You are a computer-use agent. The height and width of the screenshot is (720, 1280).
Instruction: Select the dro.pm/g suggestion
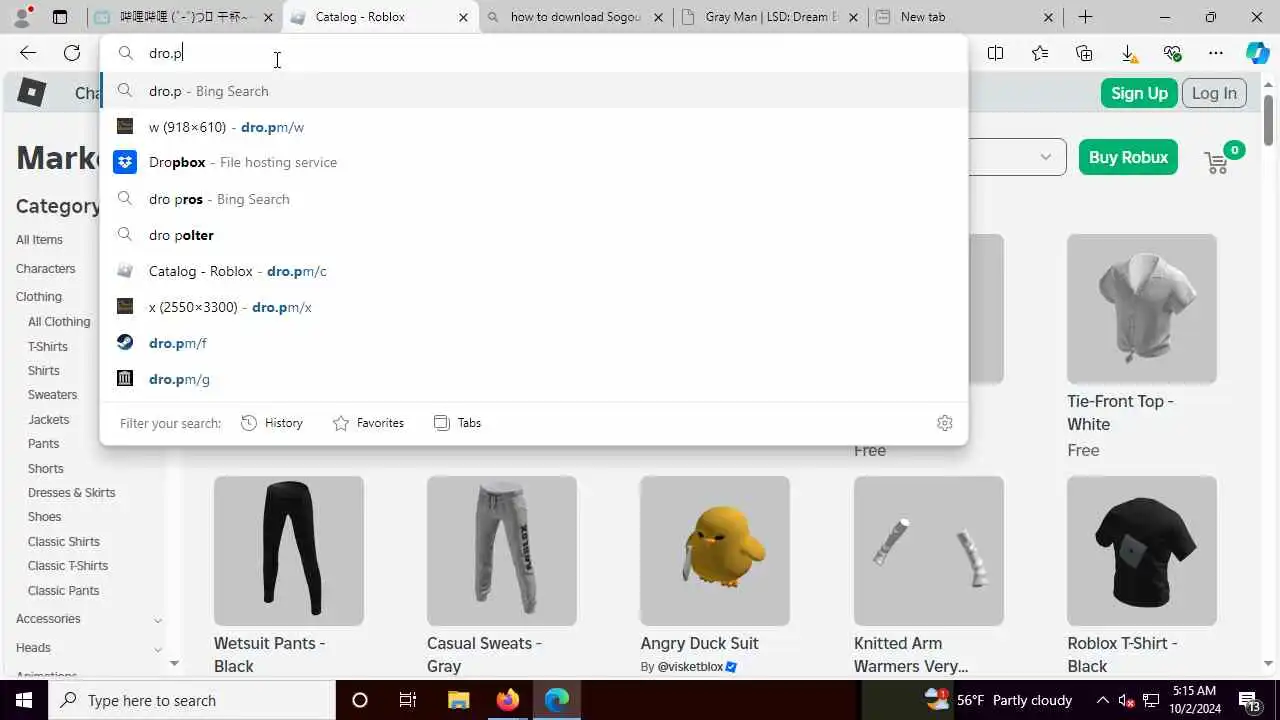click(x=534, y=379)
